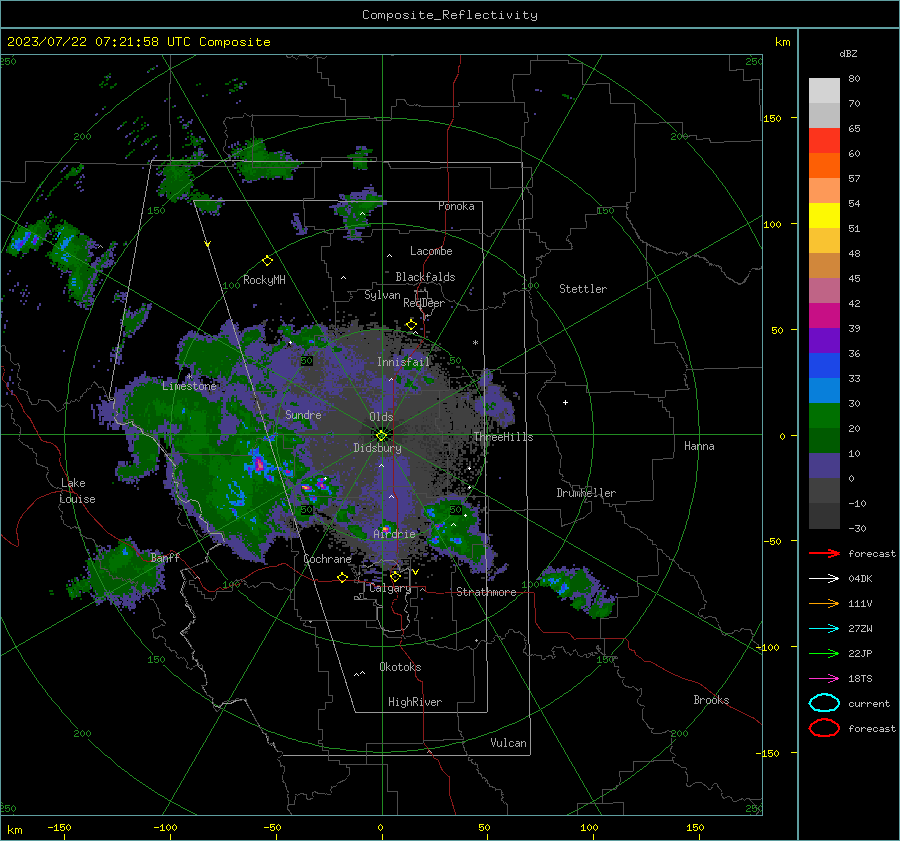900x841 pixels.
Task: Pick the red 60-65 dBZ swatch
Action: [824, 140]
